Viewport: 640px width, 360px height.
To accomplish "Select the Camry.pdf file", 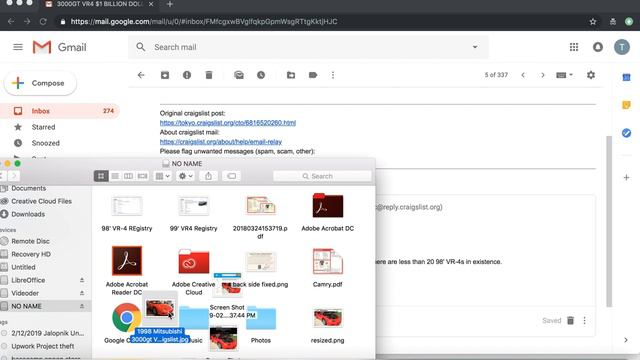I will click(328, 261).
